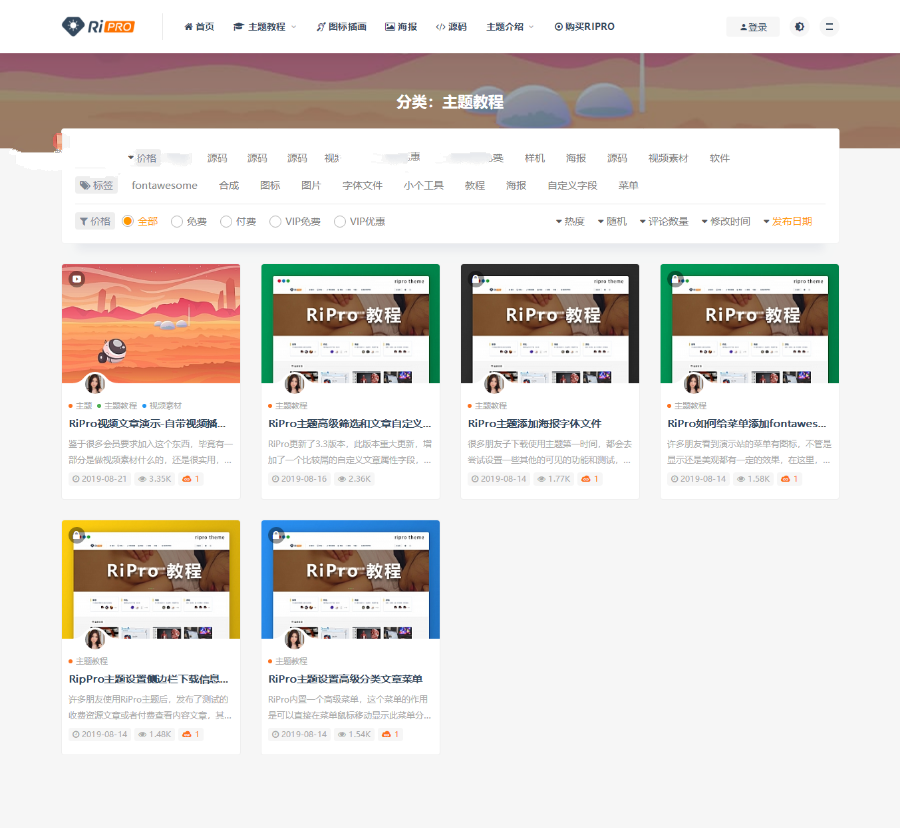Viewport: 900px width, 828px height.
Task: Select the 付费 price radio button
Action: pos(226,221)
